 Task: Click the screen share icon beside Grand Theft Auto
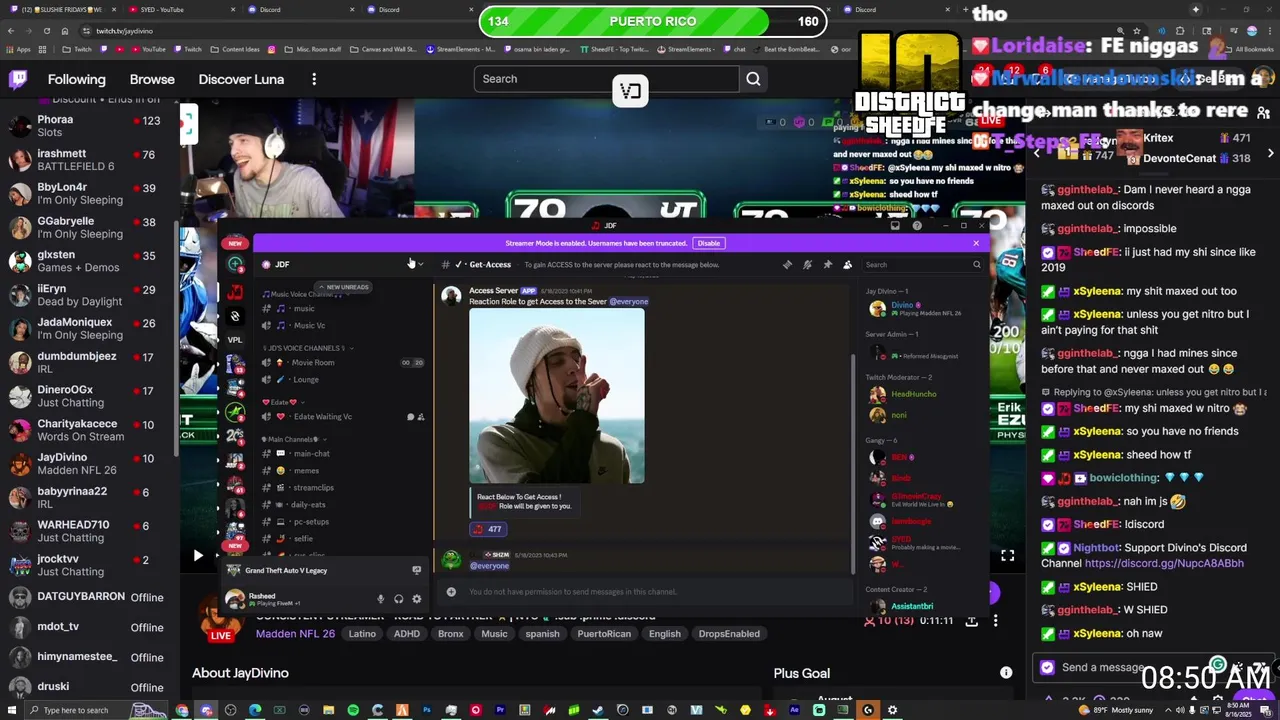(x=417, y=571)
